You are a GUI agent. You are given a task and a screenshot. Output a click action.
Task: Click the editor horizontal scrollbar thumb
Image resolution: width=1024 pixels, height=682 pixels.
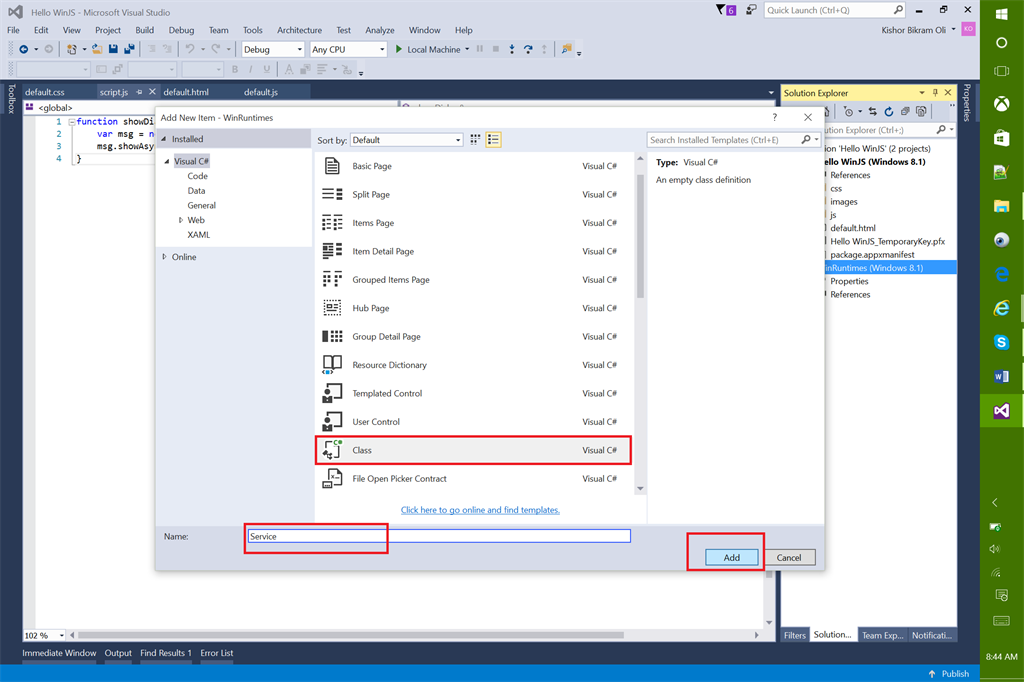(x=351, y=635)
